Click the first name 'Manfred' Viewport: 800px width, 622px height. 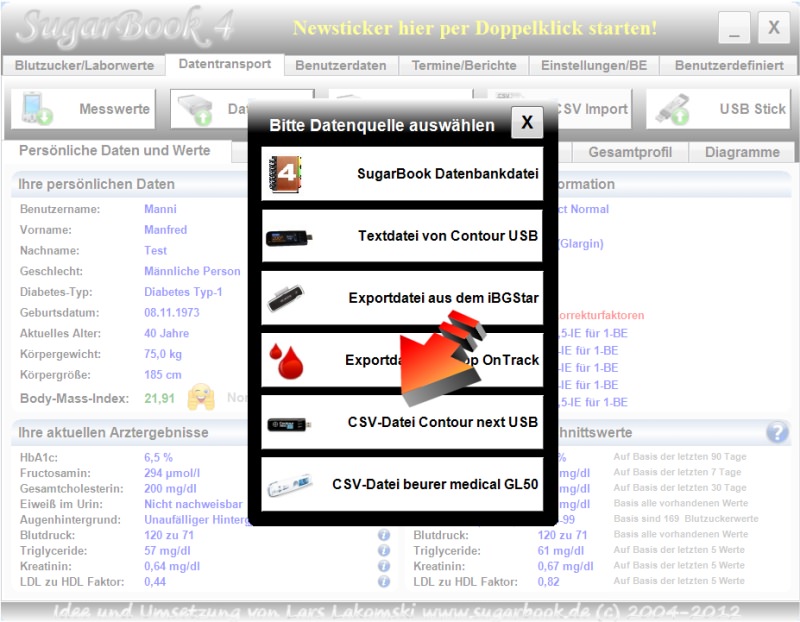coord(166,230)
